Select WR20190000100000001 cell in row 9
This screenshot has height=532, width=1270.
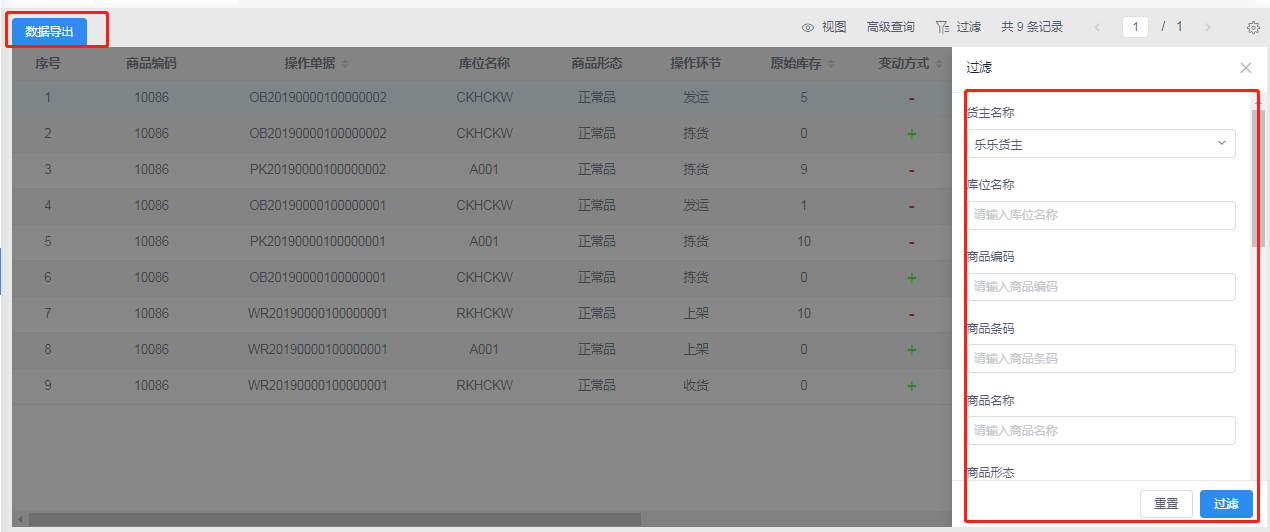[318, 386]
